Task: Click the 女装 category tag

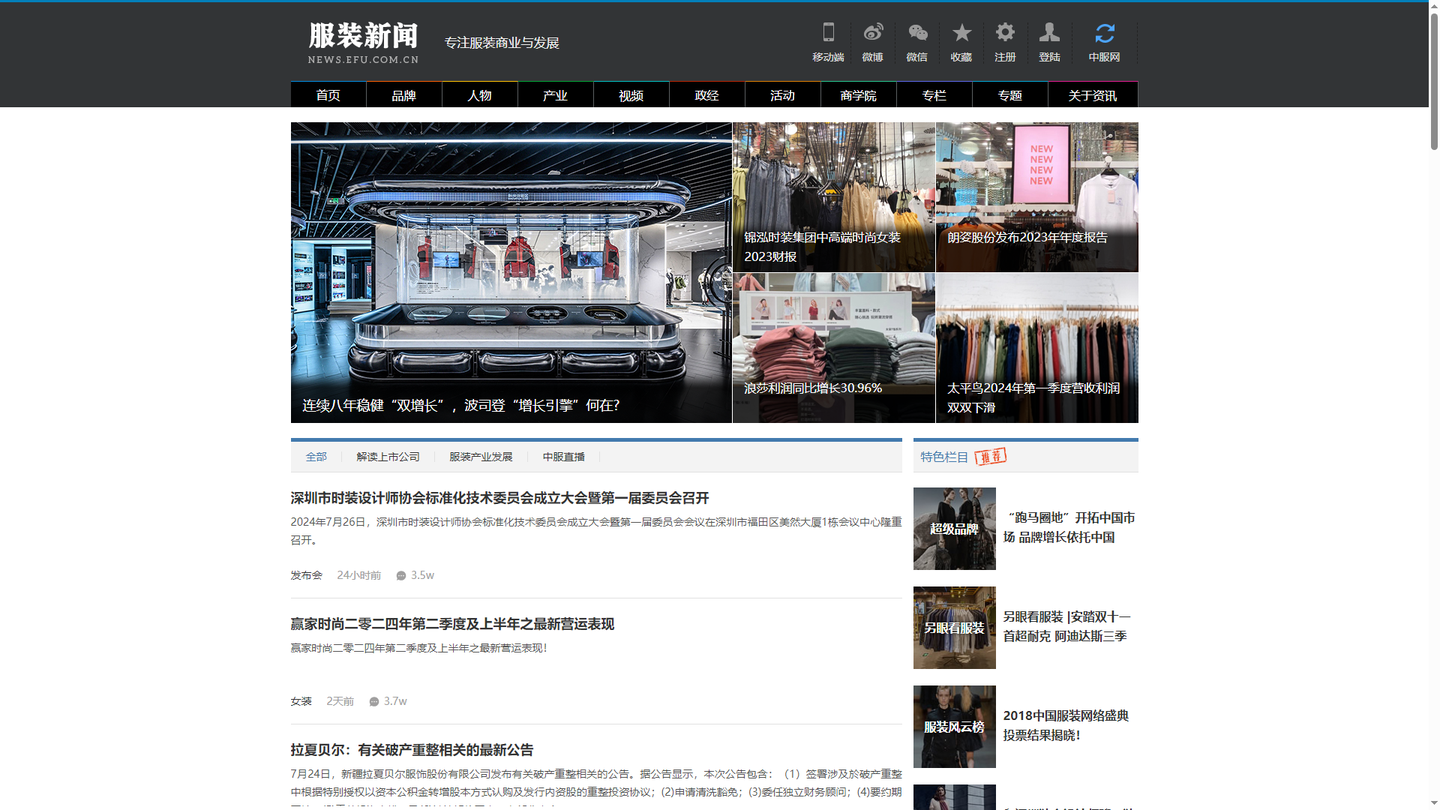Action: (x=301, y=702)
